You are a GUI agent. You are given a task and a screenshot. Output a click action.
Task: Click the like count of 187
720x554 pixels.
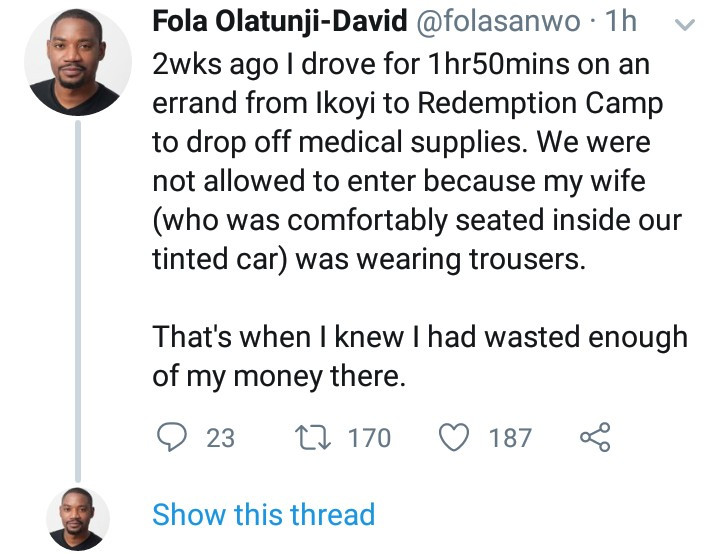coord(510,437)
